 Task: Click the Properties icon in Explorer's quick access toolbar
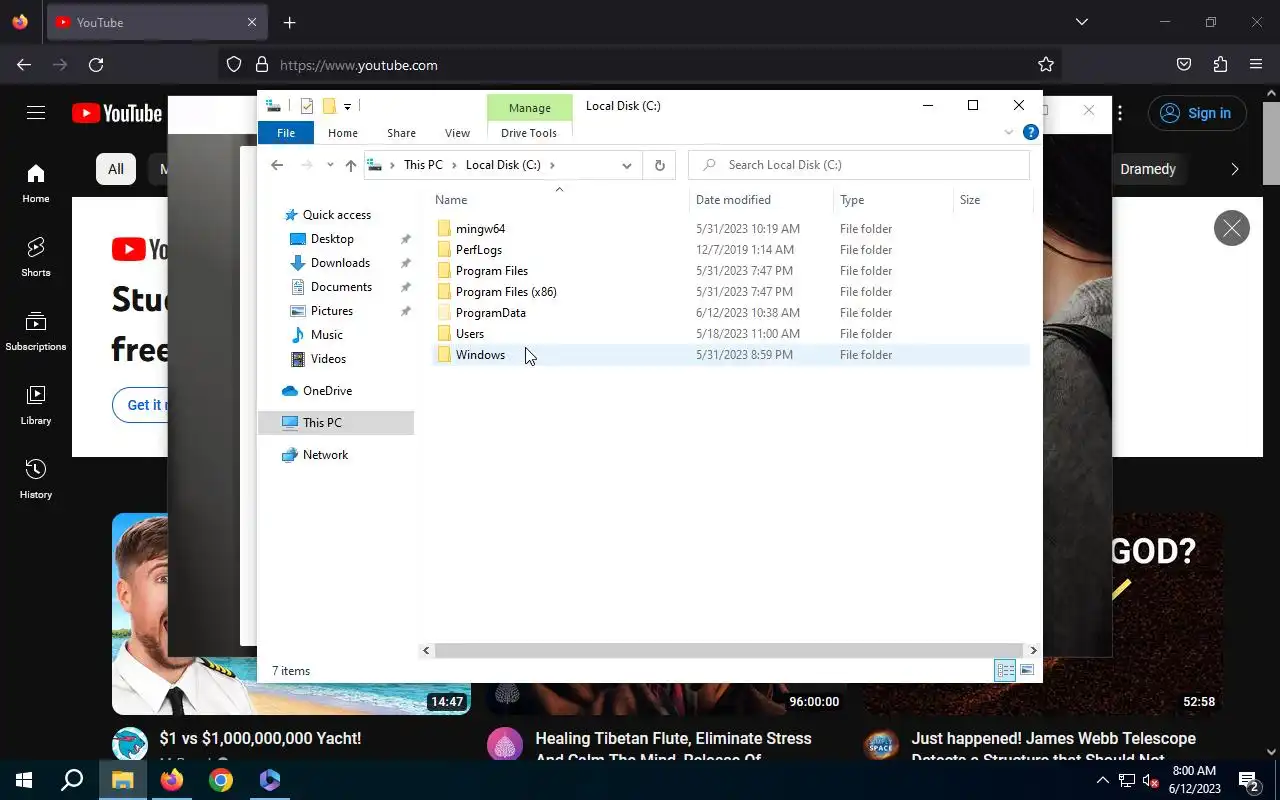click(307, 106)
